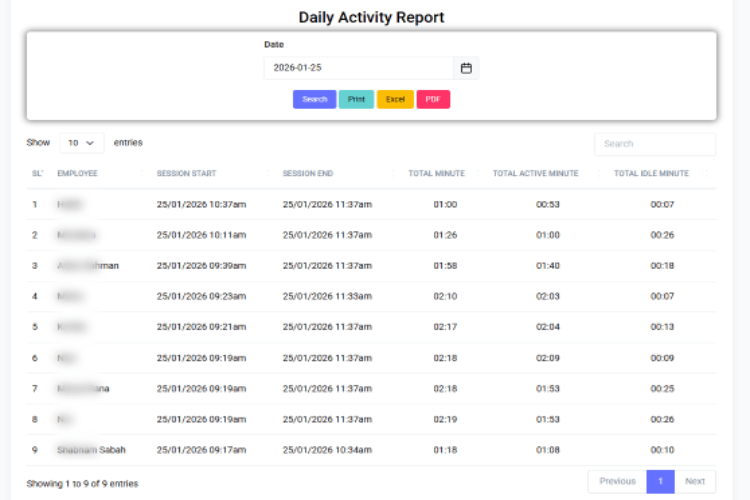The width and height of the screenshot is (750, 500).
Task: Sort by Total Active Minute column header
Action: [535, 174]
